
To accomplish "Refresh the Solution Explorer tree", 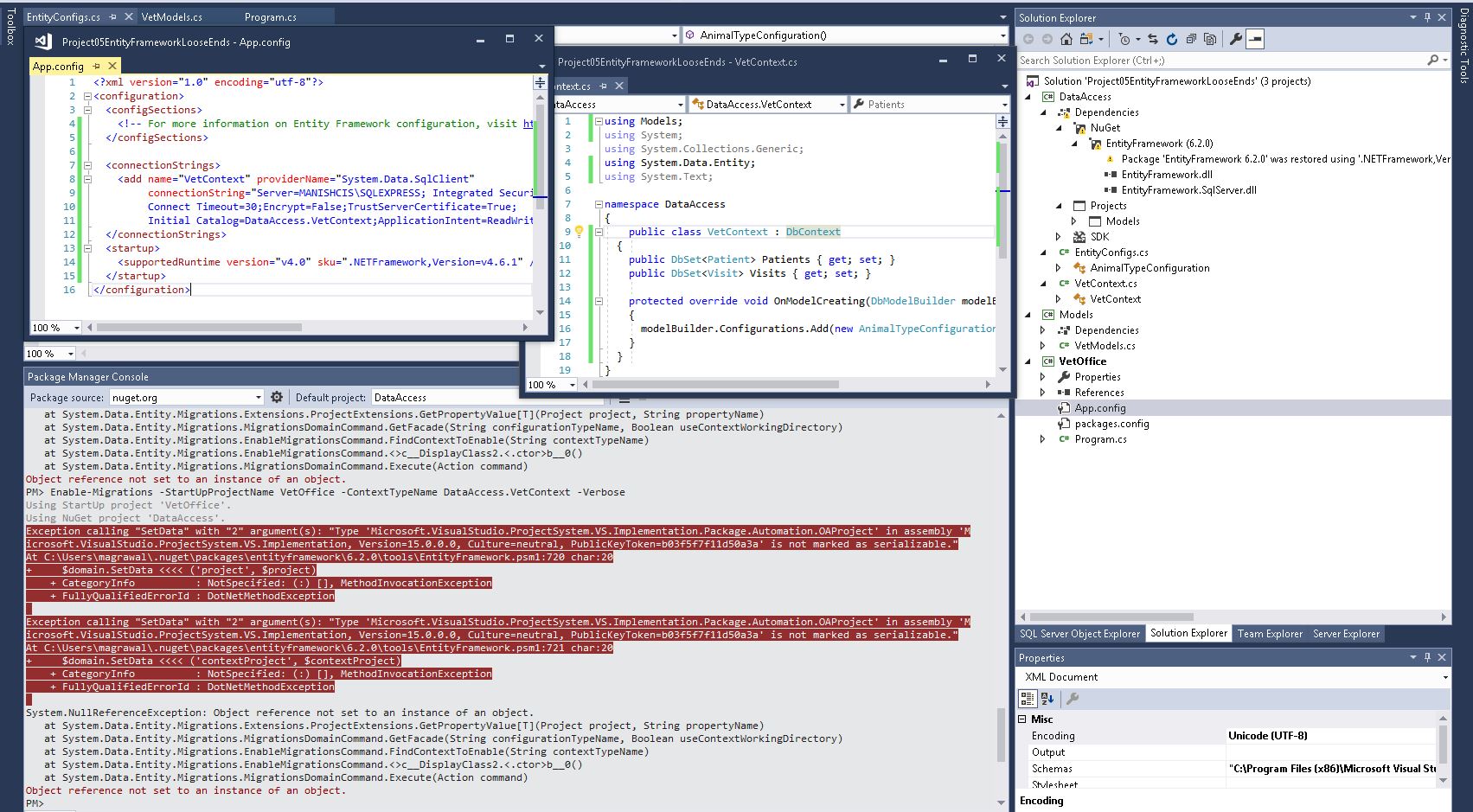I will point(1172,39).
